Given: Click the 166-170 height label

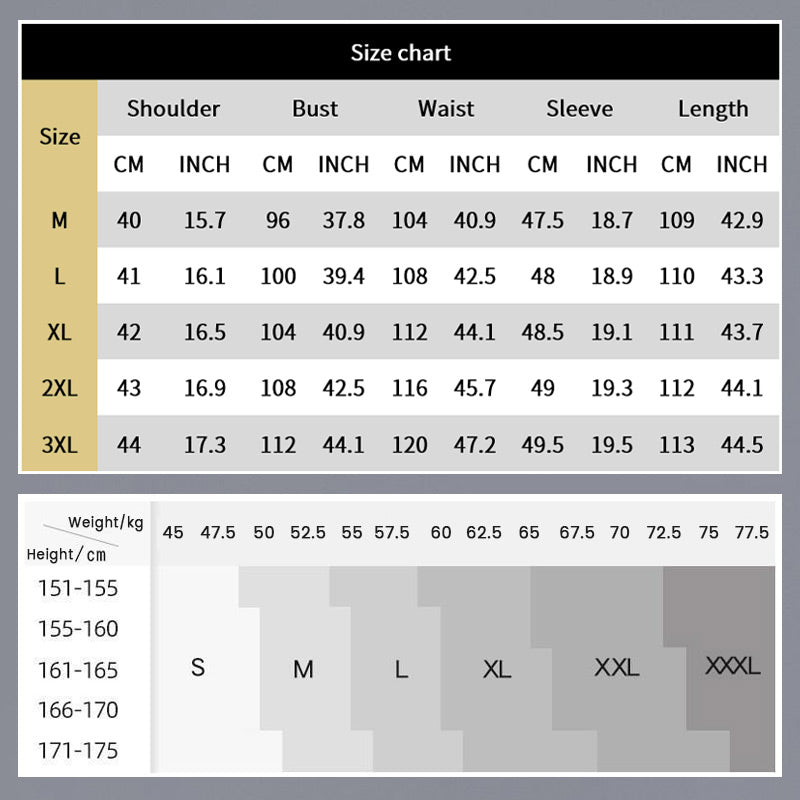Looking at the screenshot, I should [x=78, y=710].
